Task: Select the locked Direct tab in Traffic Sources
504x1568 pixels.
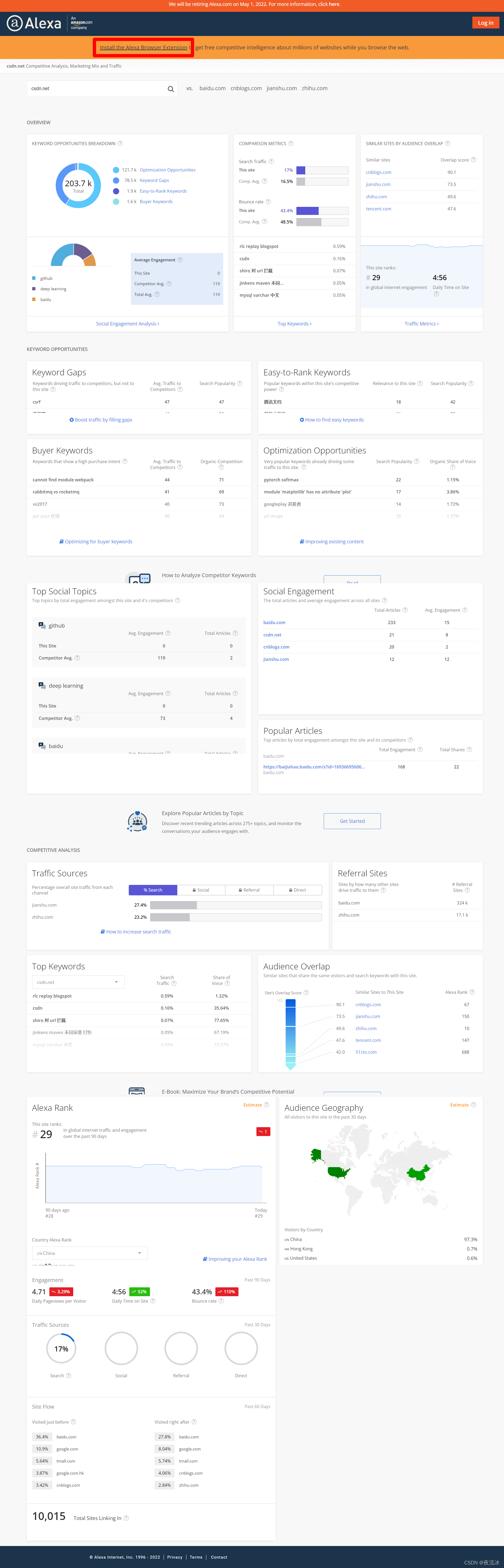Action: (298, 890)
